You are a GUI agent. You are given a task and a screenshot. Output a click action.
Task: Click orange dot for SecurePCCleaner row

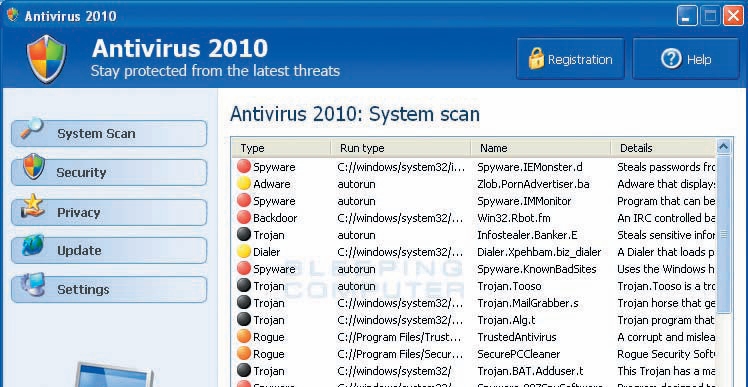[244, 354]
